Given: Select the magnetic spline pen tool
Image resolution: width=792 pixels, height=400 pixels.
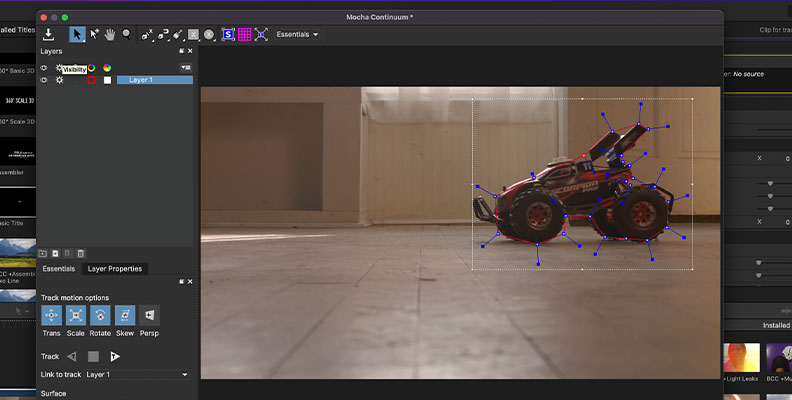Looking at the screenshot, I should [x=163, y=34].
